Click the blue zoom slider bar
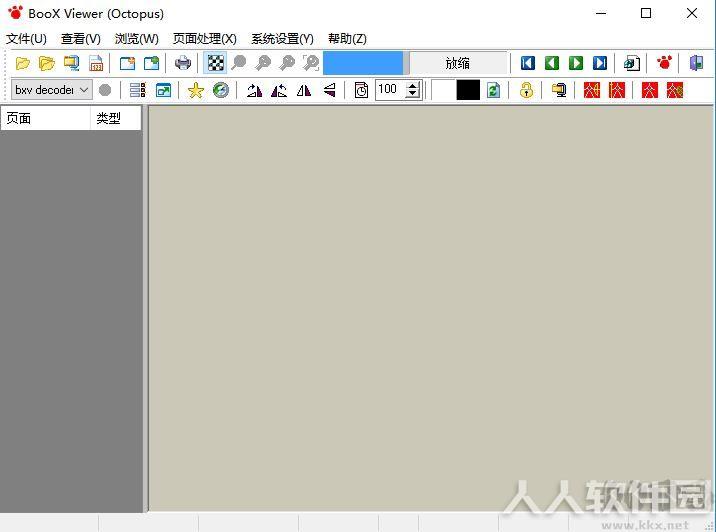Screen dimensions: 716x532 [363, 63]
